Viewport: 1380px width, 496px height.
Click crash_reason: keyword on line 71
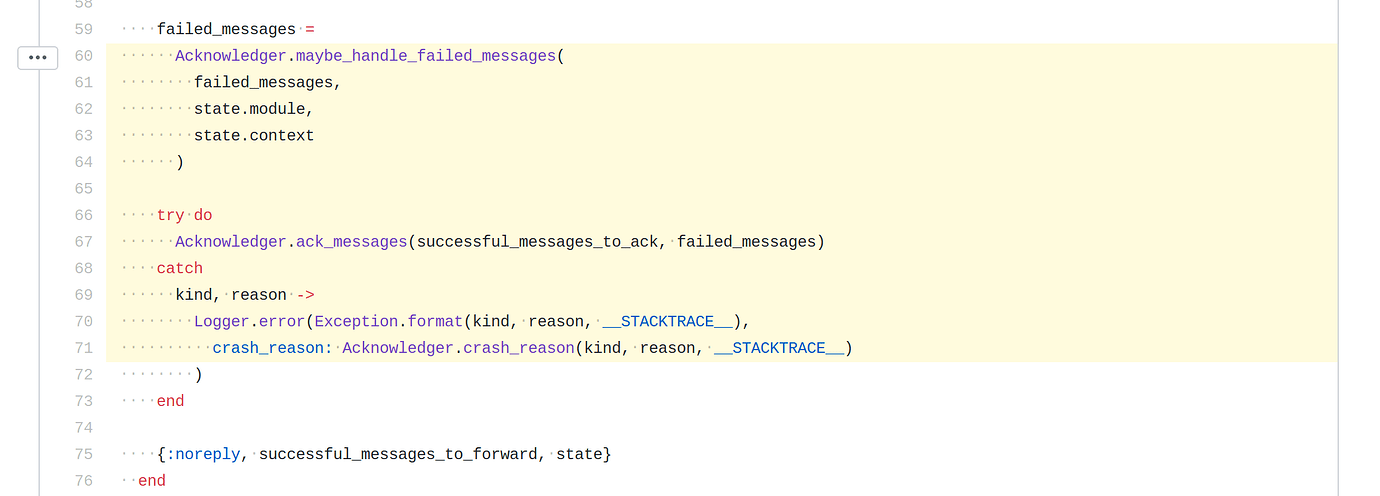pos(272,348)
